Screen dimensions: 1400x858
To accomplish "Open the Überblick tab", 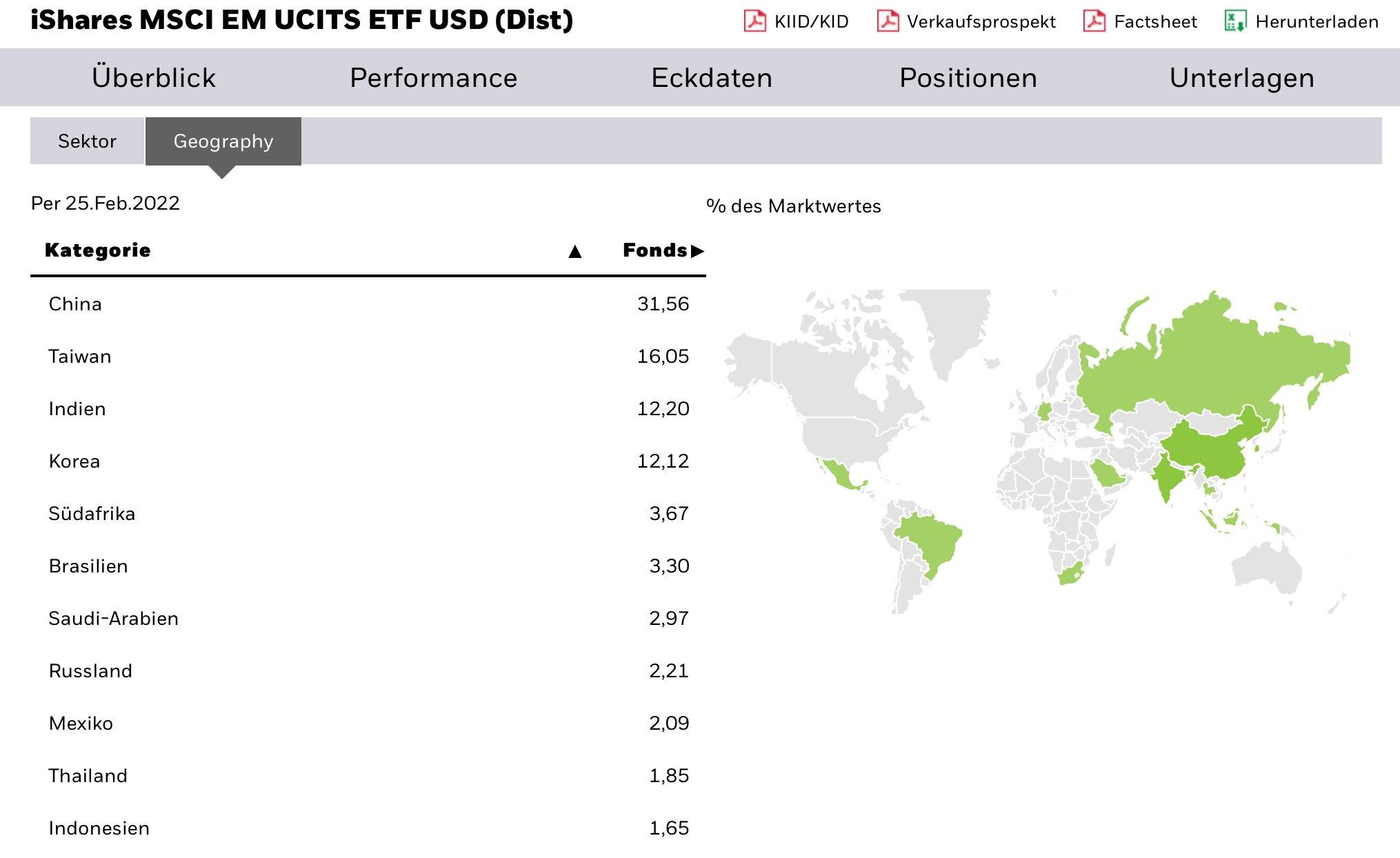I will pyautogui.click(x=154, y=78).
